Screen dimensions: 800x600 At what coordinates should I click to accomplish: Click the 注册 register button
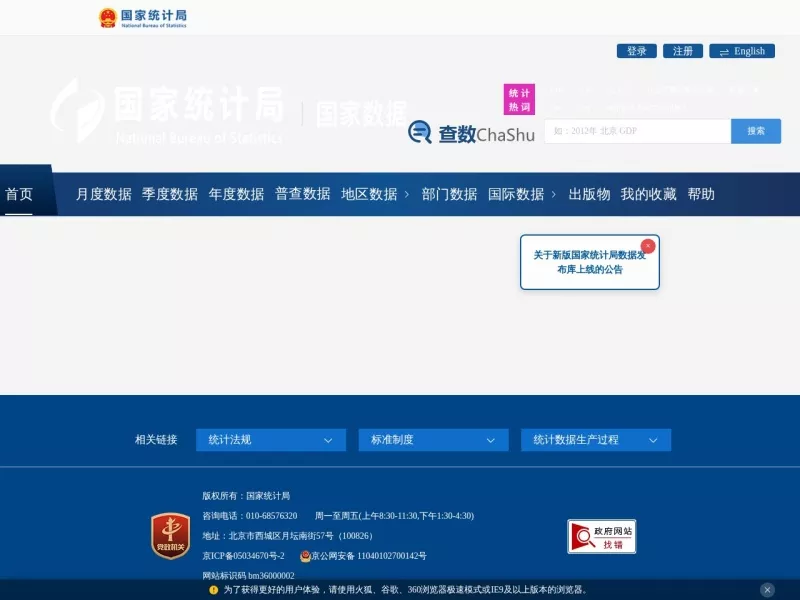683,51
